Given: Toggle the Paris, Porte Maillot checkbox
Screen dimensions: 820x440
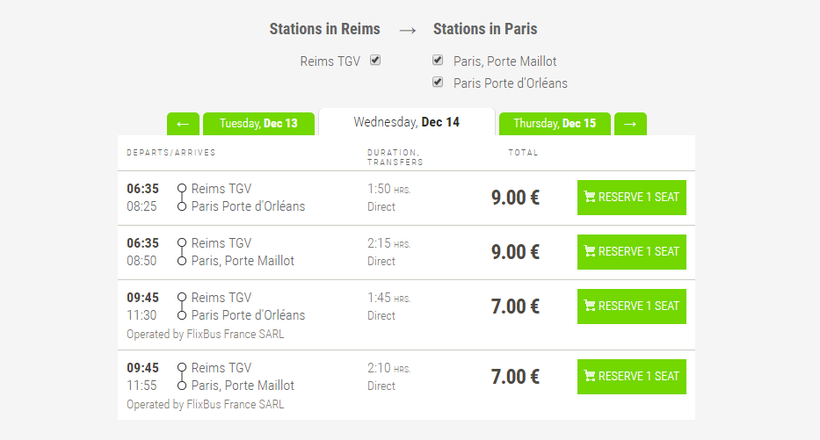Looking at the screenshot, I should (x=438, y=60).
